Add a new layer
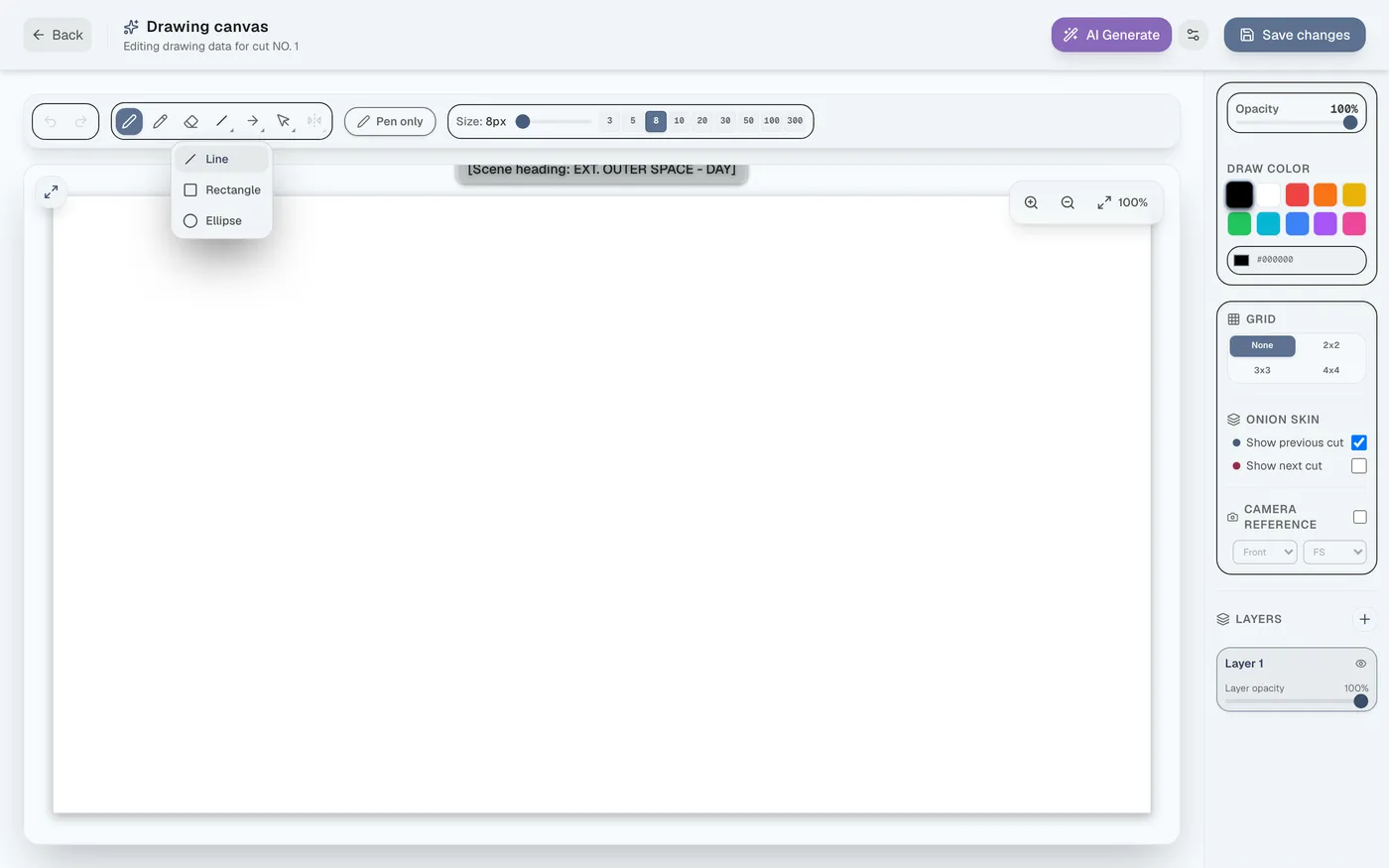Image resolution: width=1389 pixels, height=868 pixels. (1364, 619)
